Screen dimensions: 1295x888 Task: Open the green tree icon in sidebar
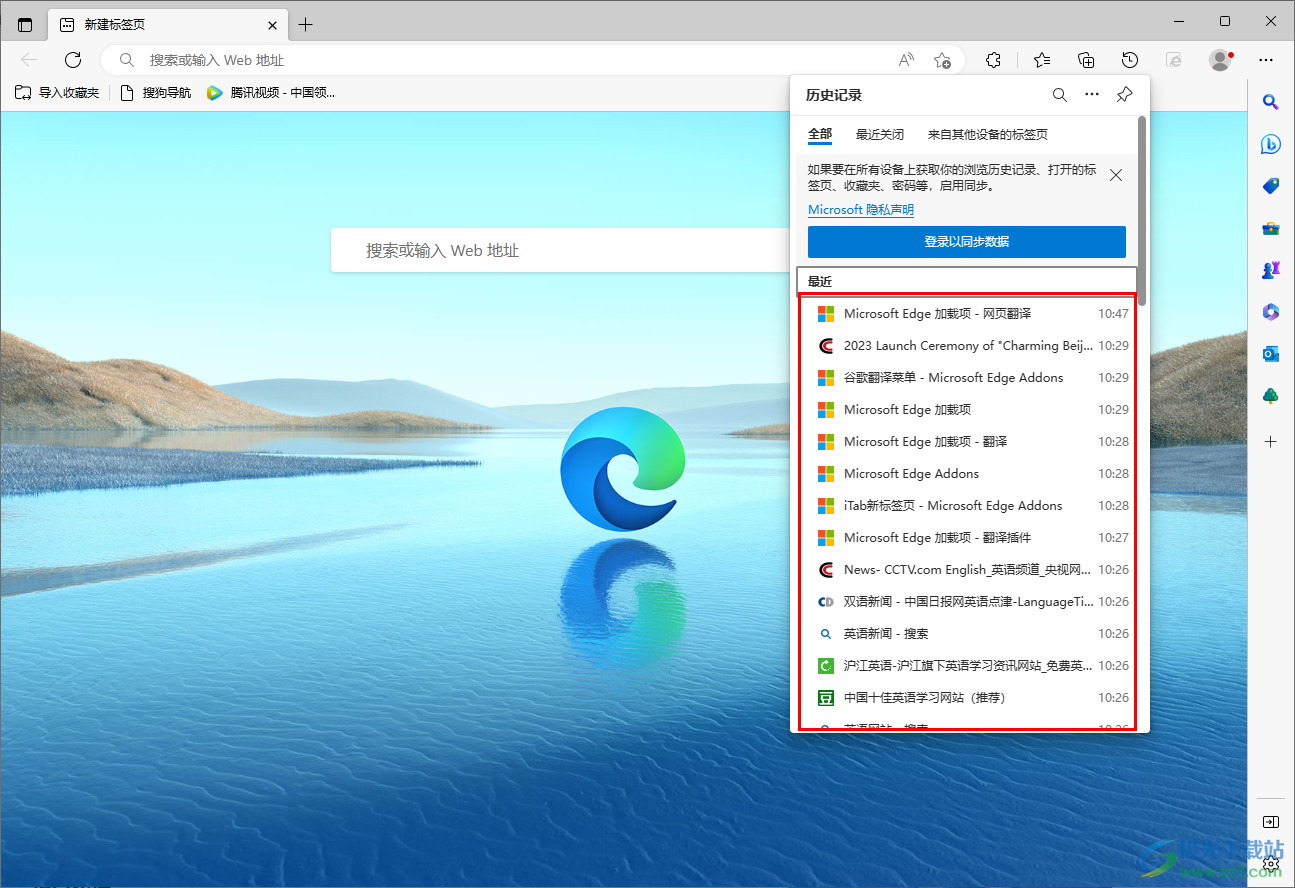[x=1271, y=396]
